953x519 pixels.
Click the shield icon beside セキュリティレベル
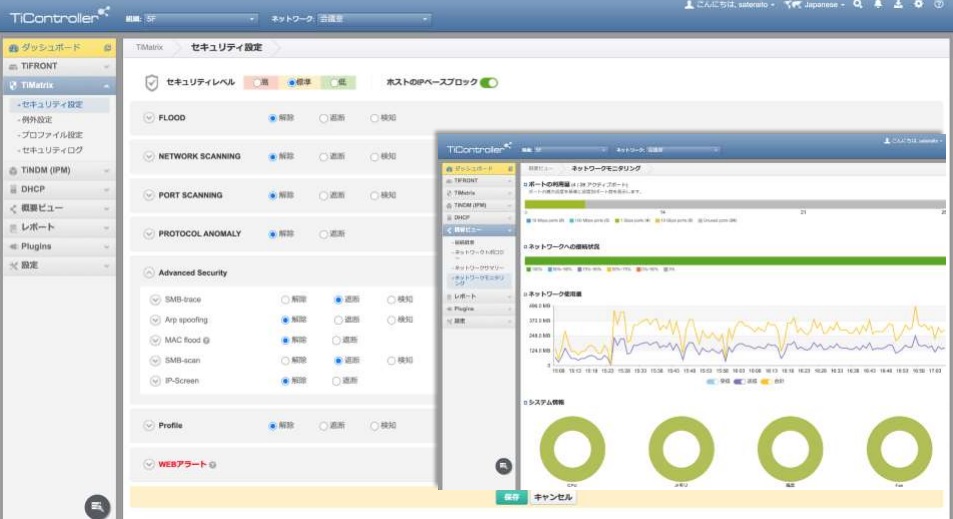[151, 83]
